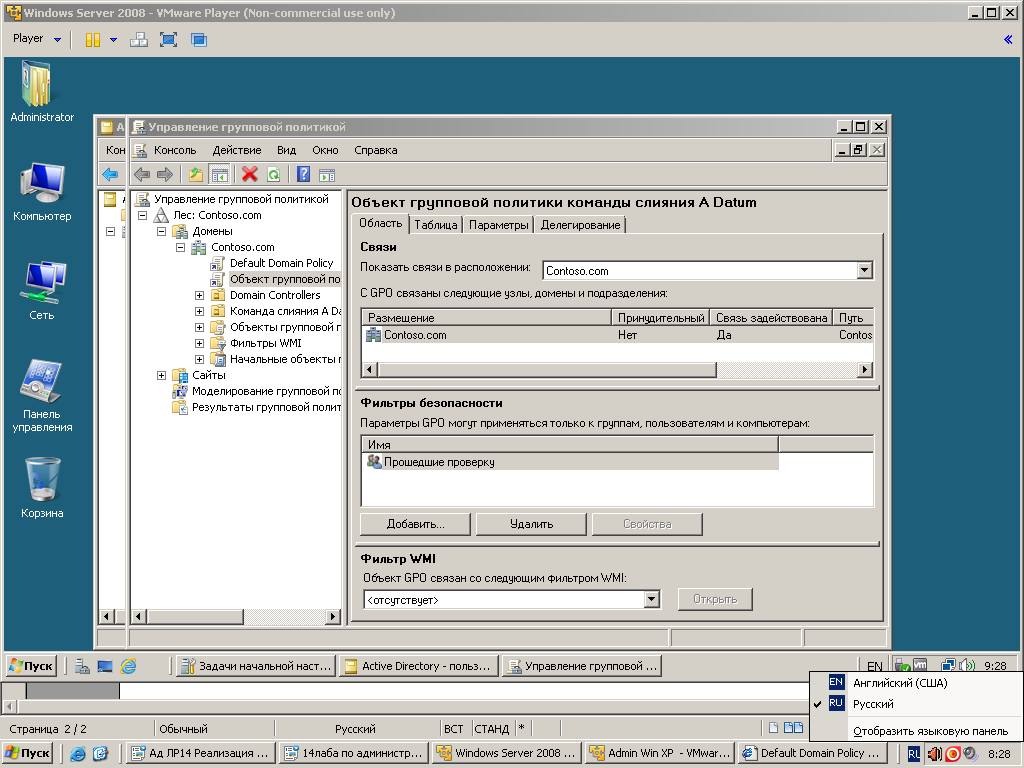Click the tree pane horizontal scrollbar right arrow
1024x768 pixels.
point(333,616)
